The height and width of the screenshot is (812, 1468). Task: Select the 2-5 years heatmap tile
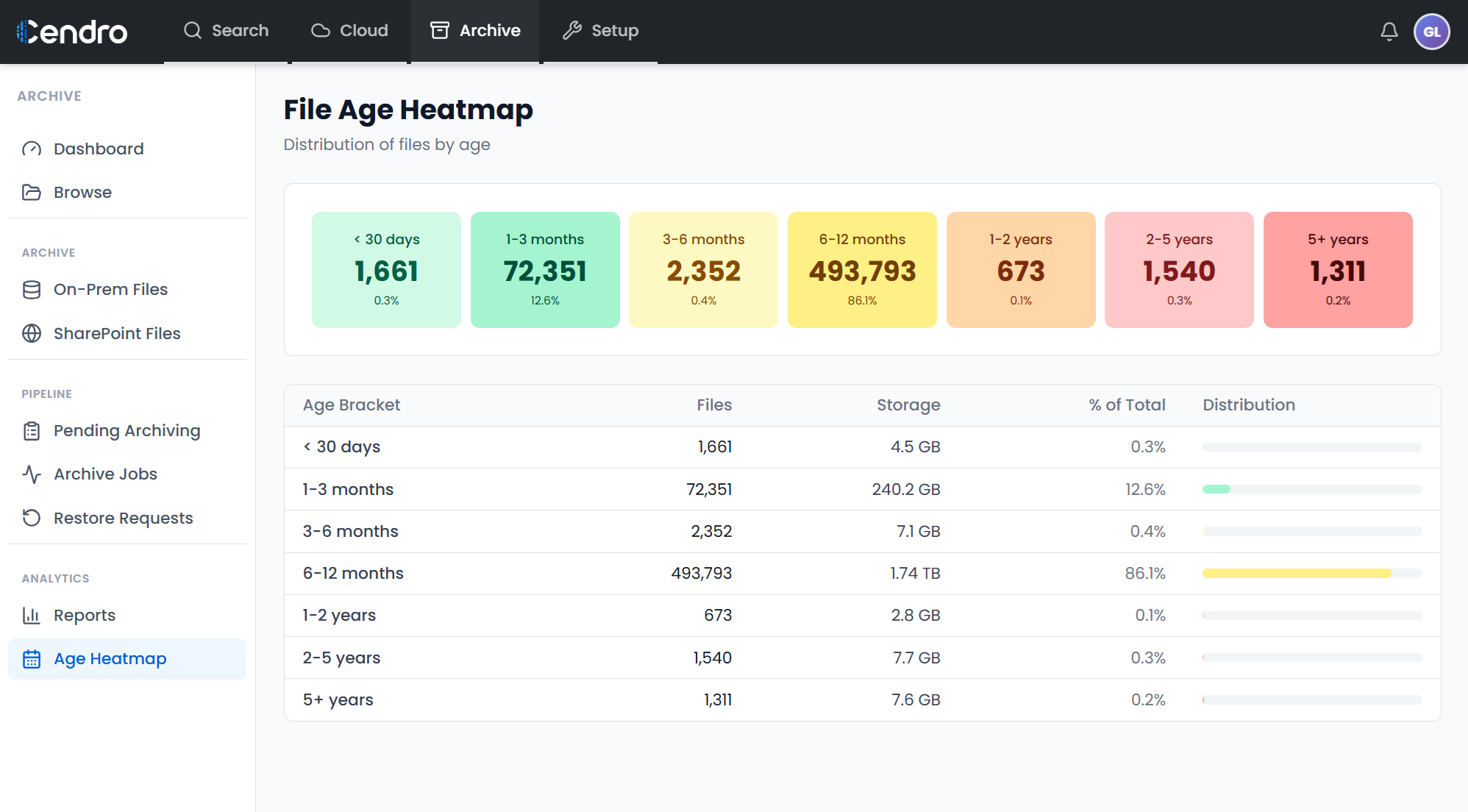coord(1179,270)
